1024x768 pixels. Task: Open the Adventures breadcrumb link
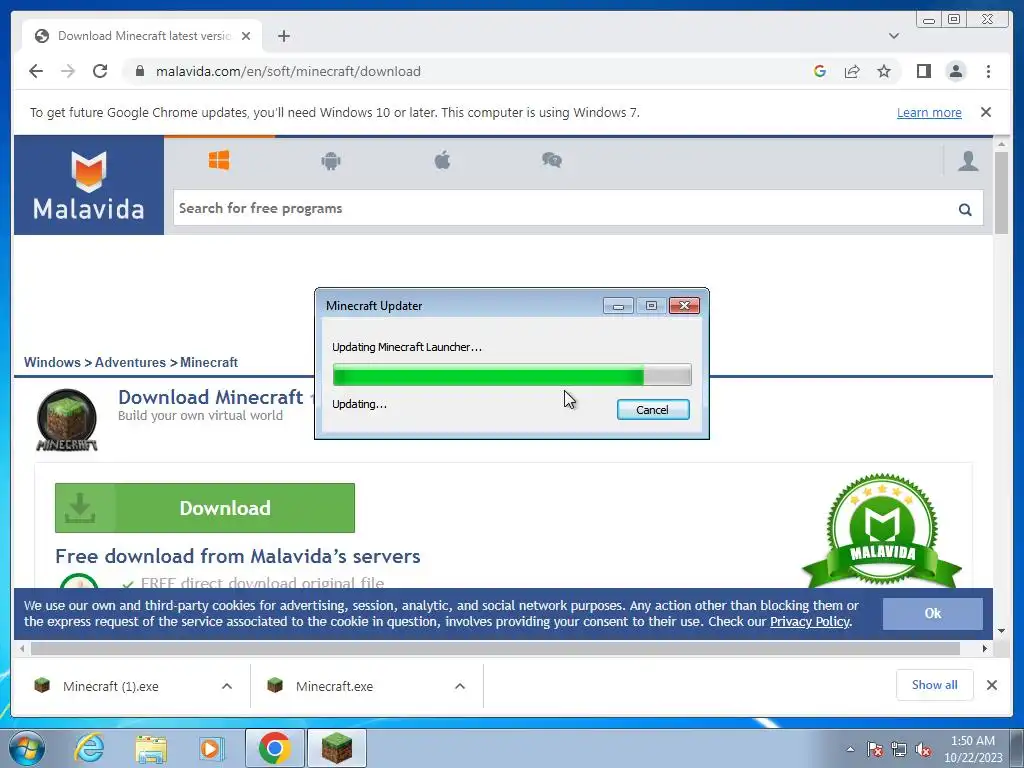(130, 362)
